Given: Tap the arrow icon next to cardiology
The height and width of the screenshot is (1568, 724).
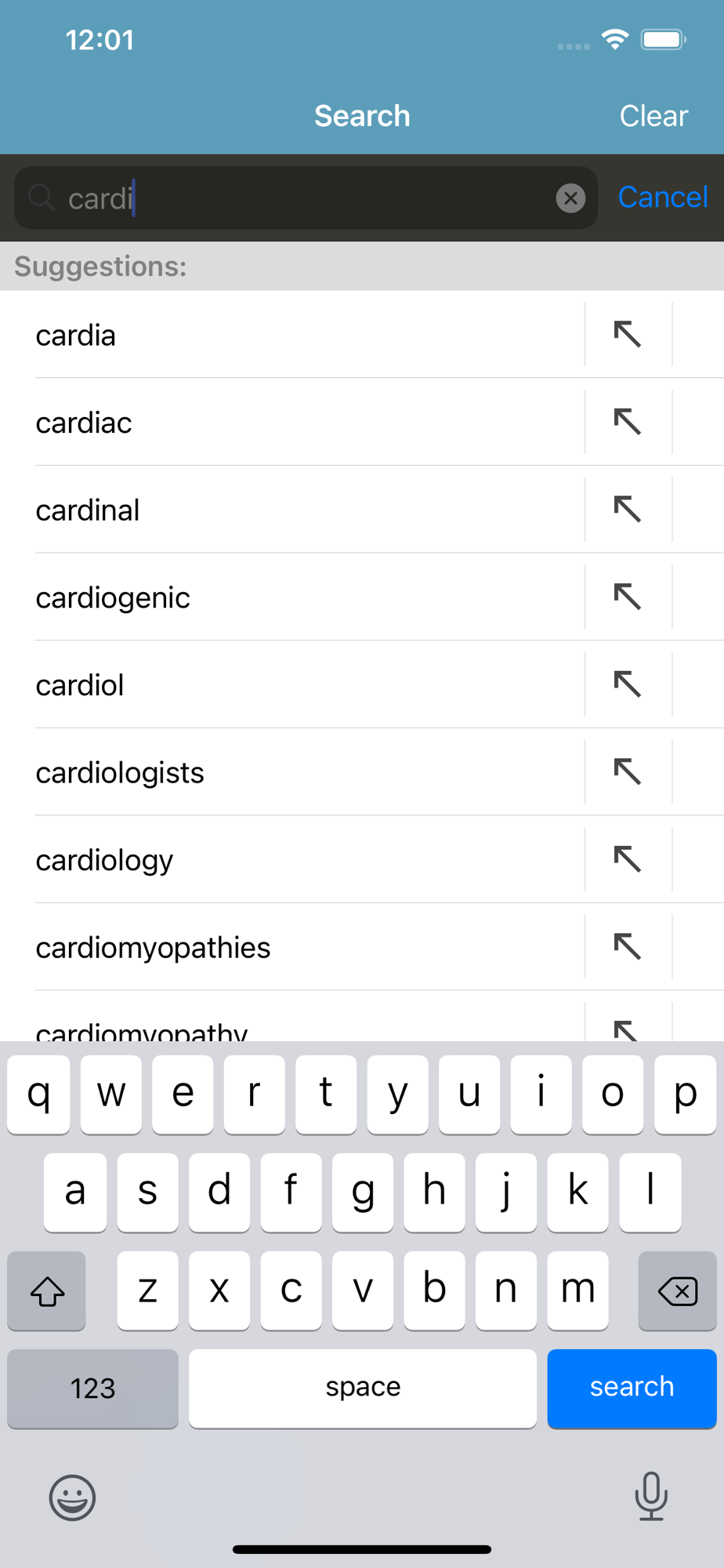Looking at the screenshot, I should pos(628,860).
